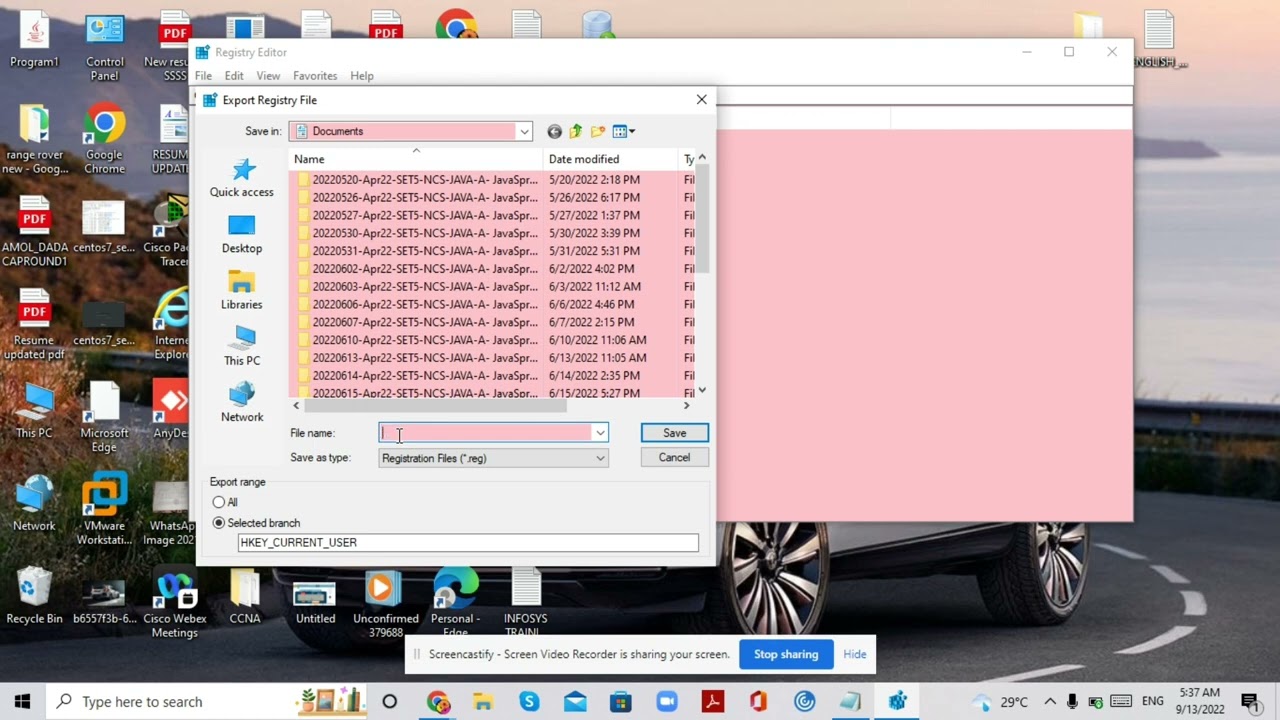Close the Export Registry File dialog
The image size is (1280, 720).
point(701,100)
